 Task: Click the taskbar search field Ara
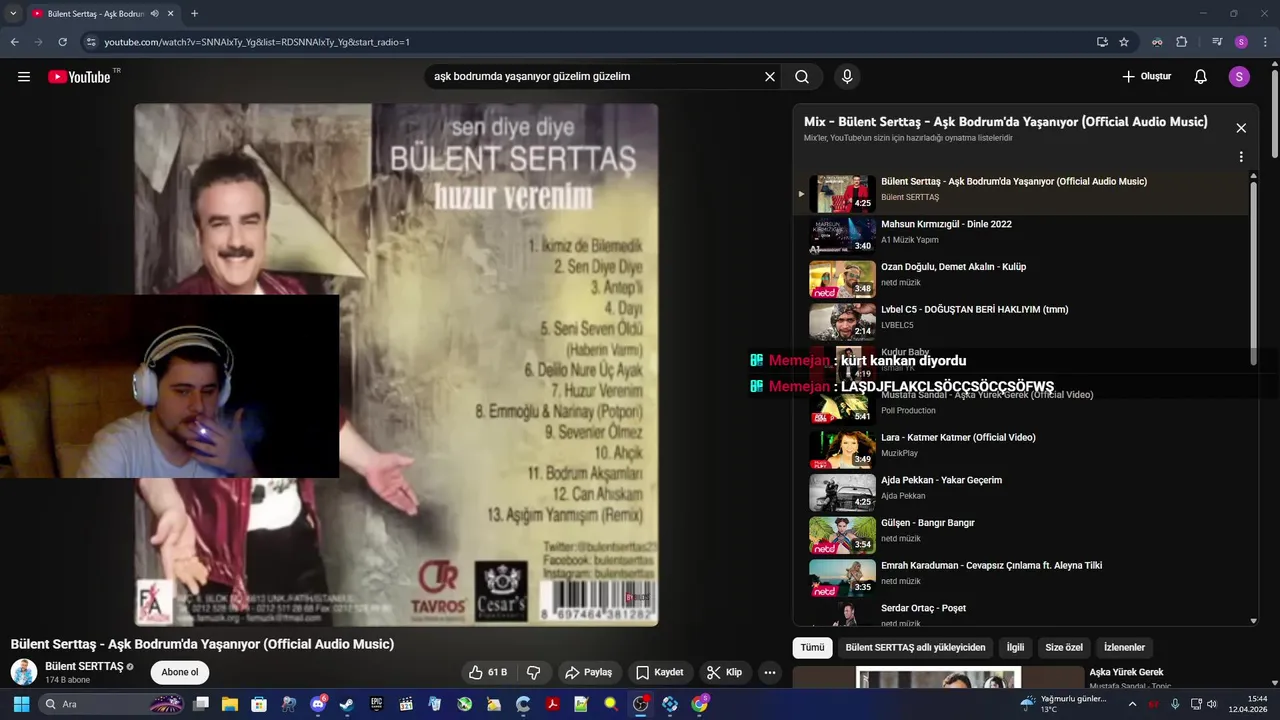tap(110, 704)
